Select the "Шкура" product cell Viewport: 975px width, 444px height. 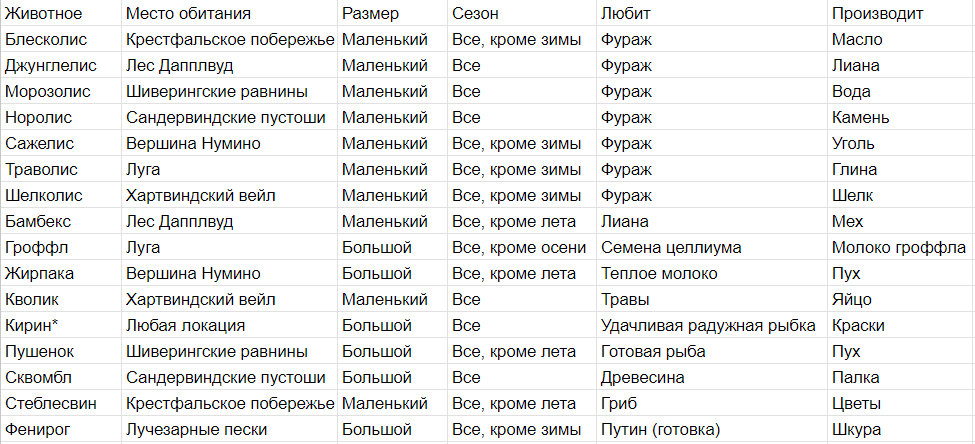pyautogui.click(x=856, y=430)
